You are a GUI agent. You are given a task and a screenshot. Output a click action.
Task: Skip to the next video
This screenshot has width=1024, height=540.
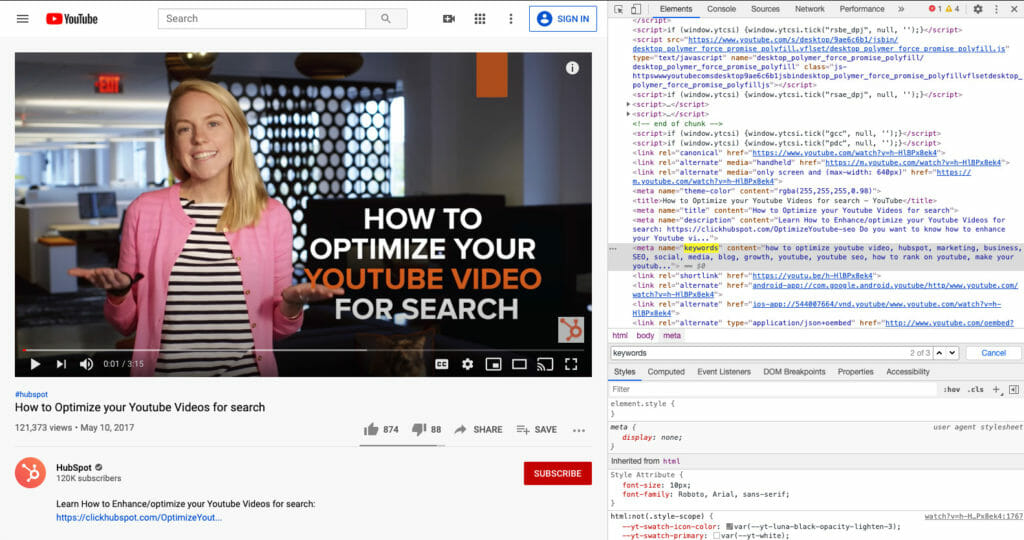61,364
